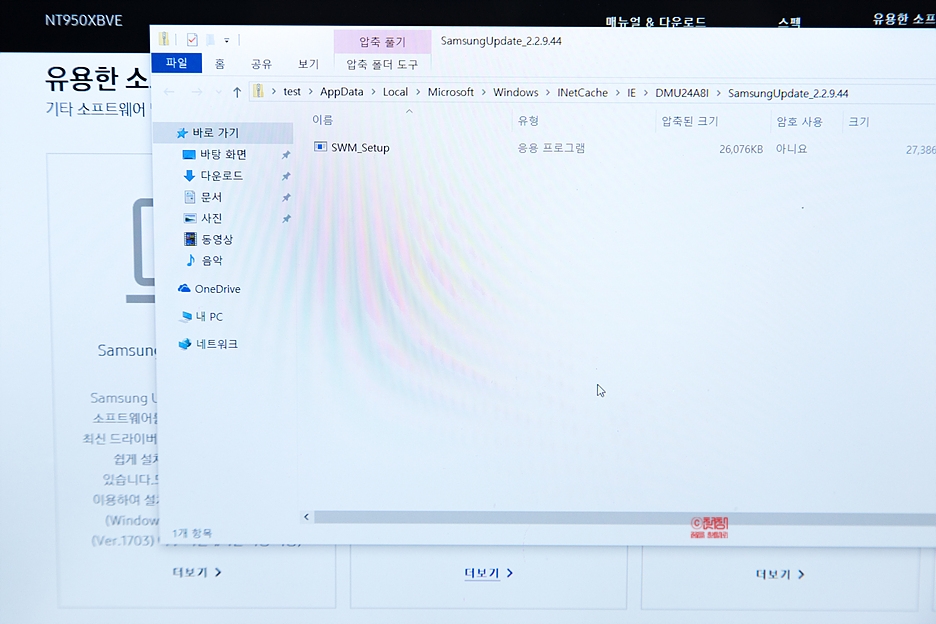
Task: Select DMU24A8I in the address breadcrumb
Action: 682,93
